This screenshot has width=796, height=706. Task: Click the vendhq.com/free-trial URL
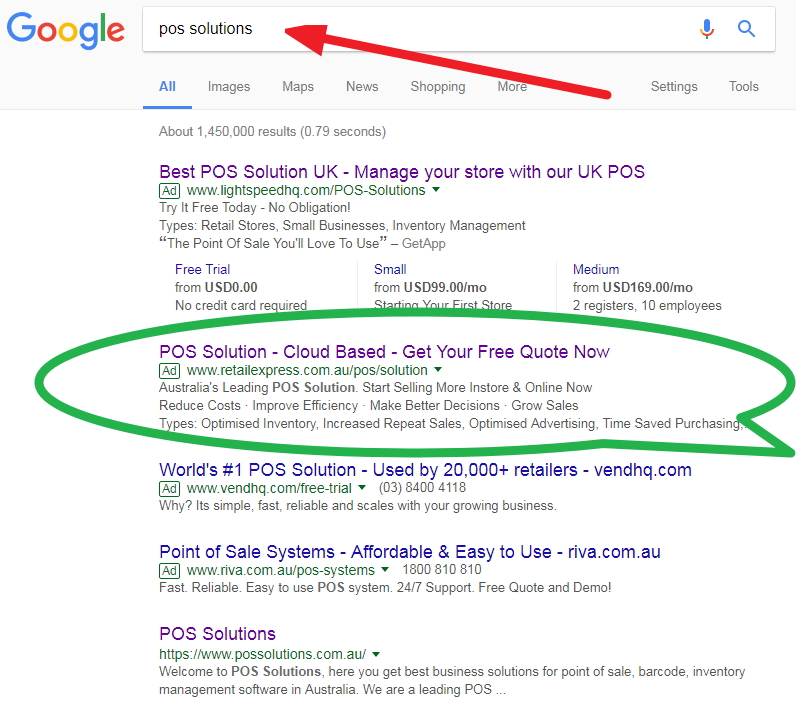pyautogui.click(x=269, y=489)
